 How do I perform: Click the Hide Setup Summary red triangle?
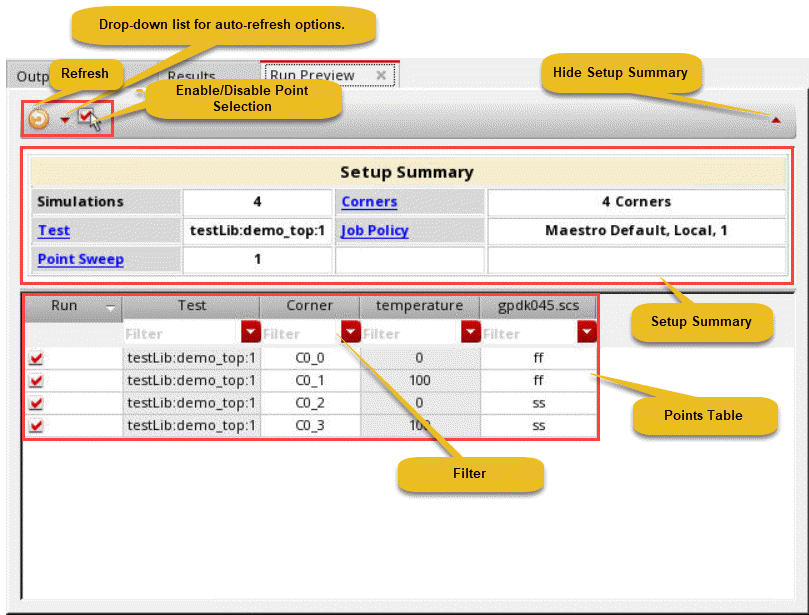775,120
